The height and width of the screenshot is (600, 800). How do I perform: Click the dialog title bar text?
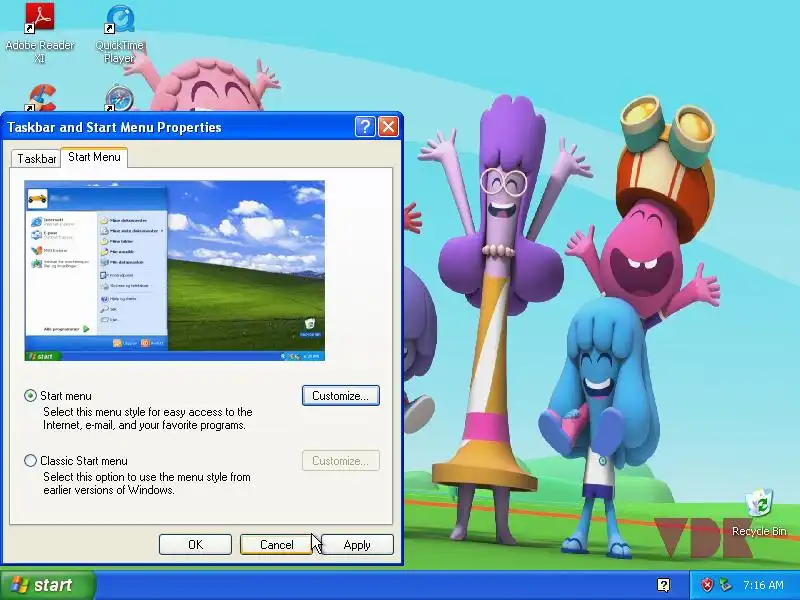pyautogui.click(x=114, y=127)
